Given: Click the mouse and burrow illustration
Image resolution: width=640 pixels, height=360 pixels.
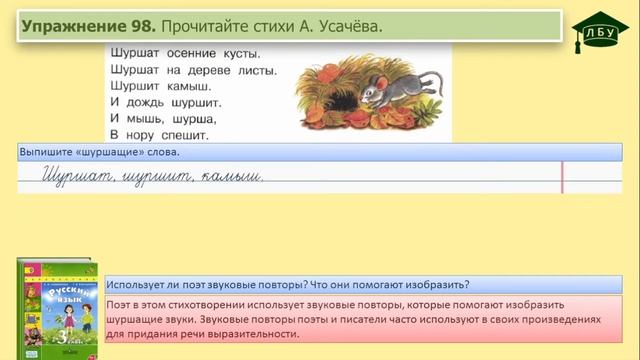Looking at the screenshot, I should tap(369, 92).
